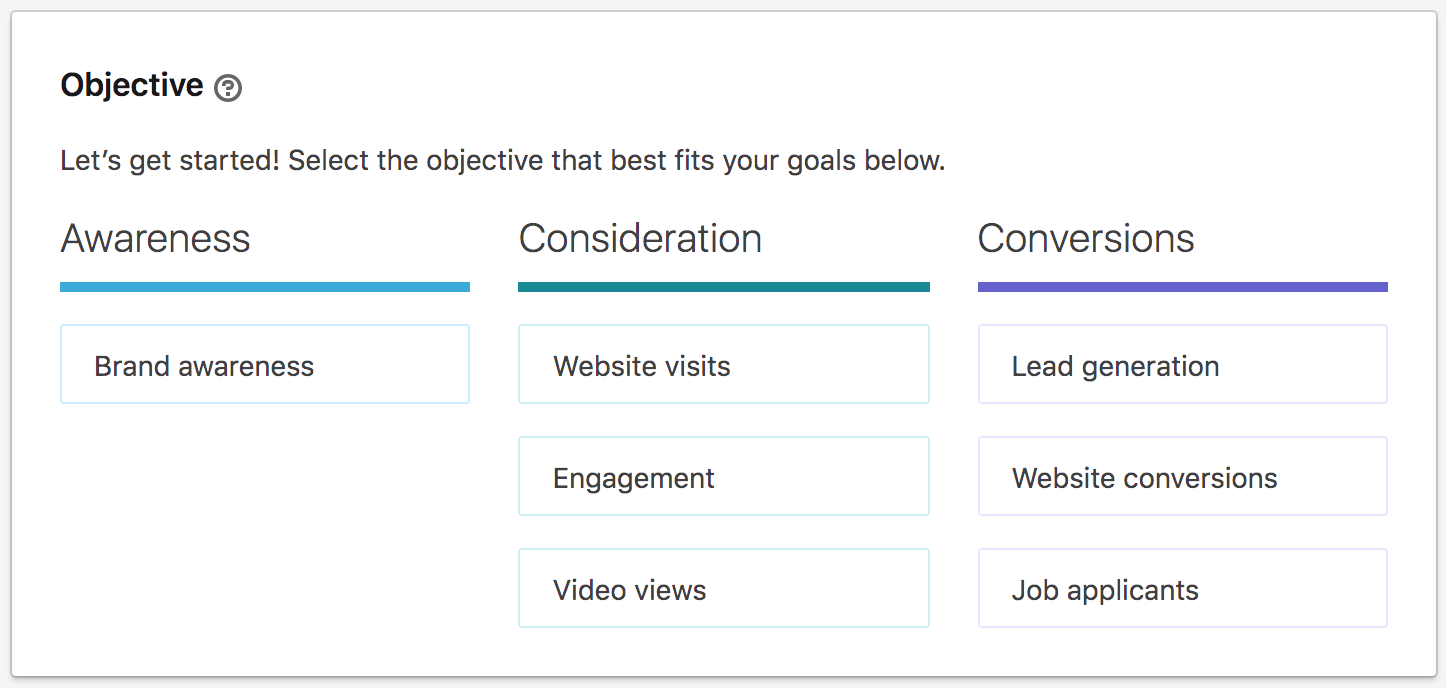Select Video views as the objective
The image size is (1446, 688).
click(x=723, y=589)
